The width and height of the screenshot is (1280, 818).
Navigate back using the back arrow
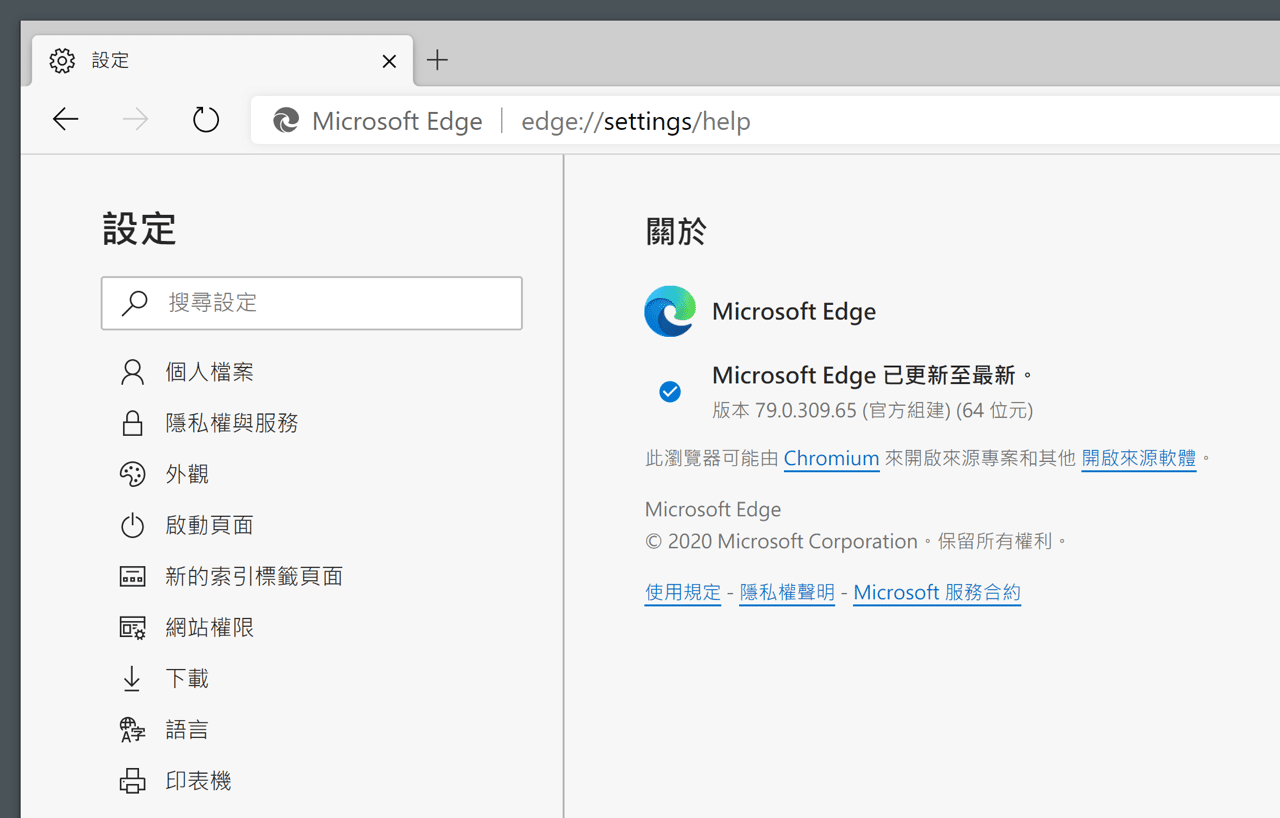(65, 119)
